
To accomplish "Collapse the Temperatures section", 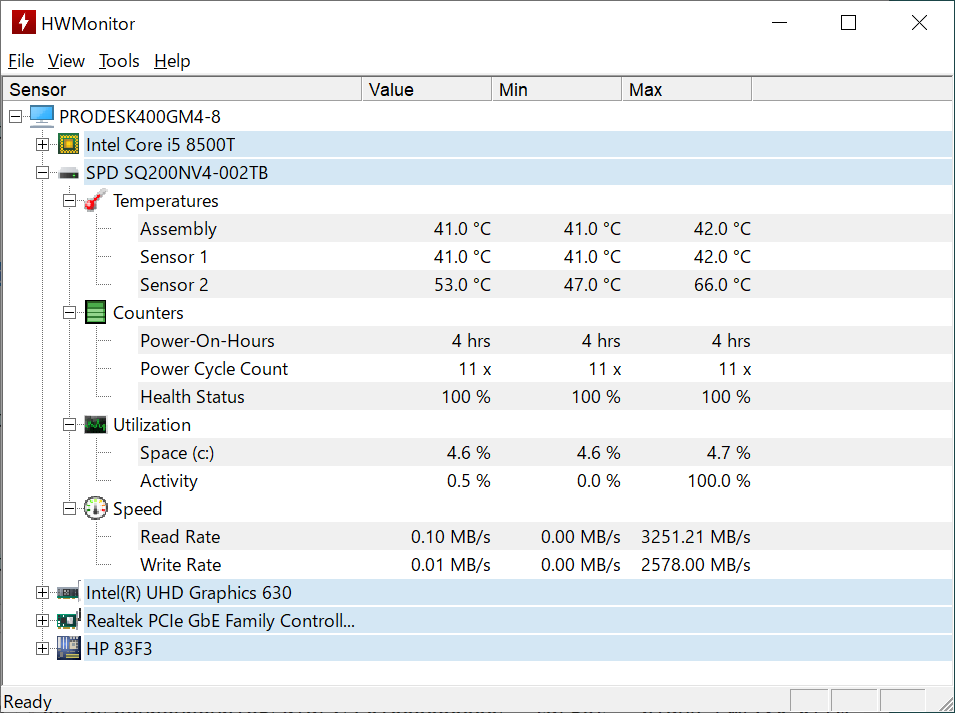I will (x=69, y=201).
